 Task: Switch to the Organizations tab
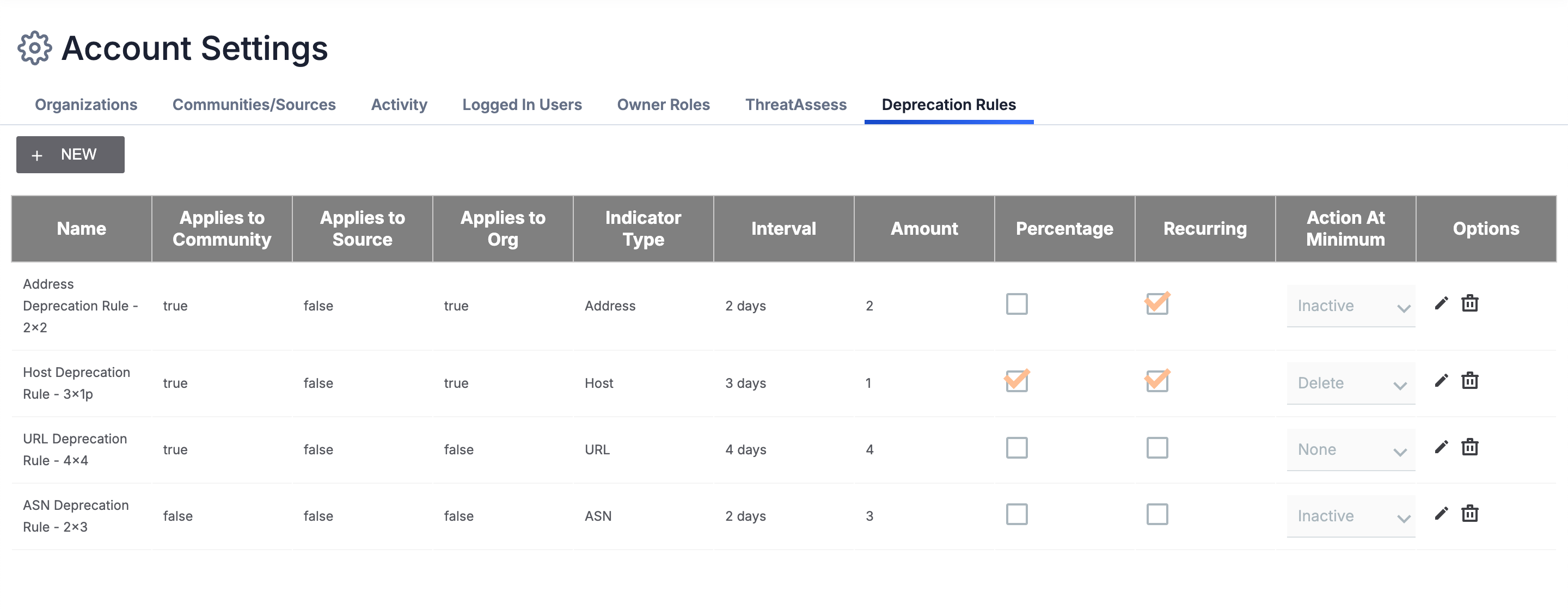(85, 104)
